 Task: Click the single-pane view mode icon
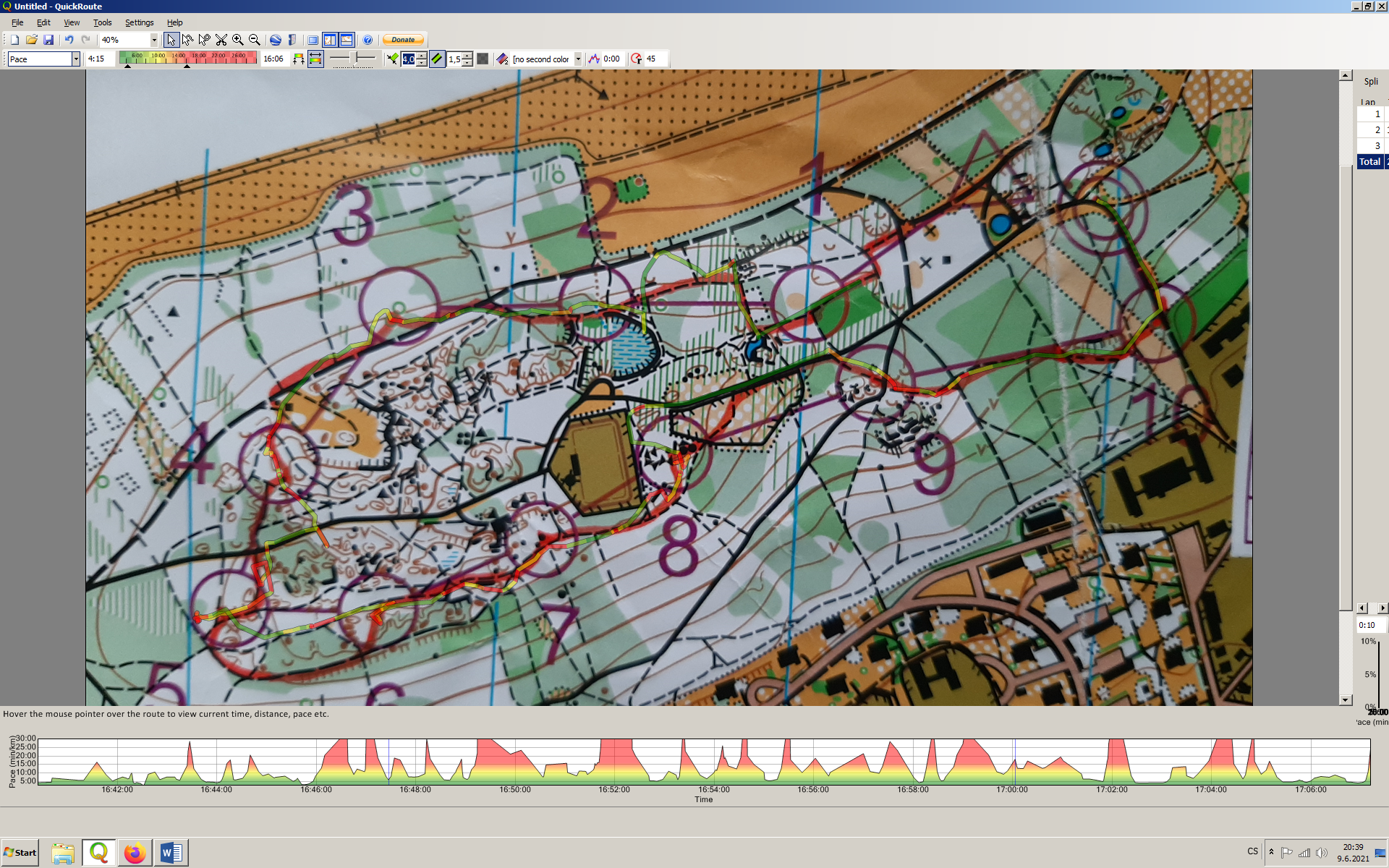click(x=313, y=40)
